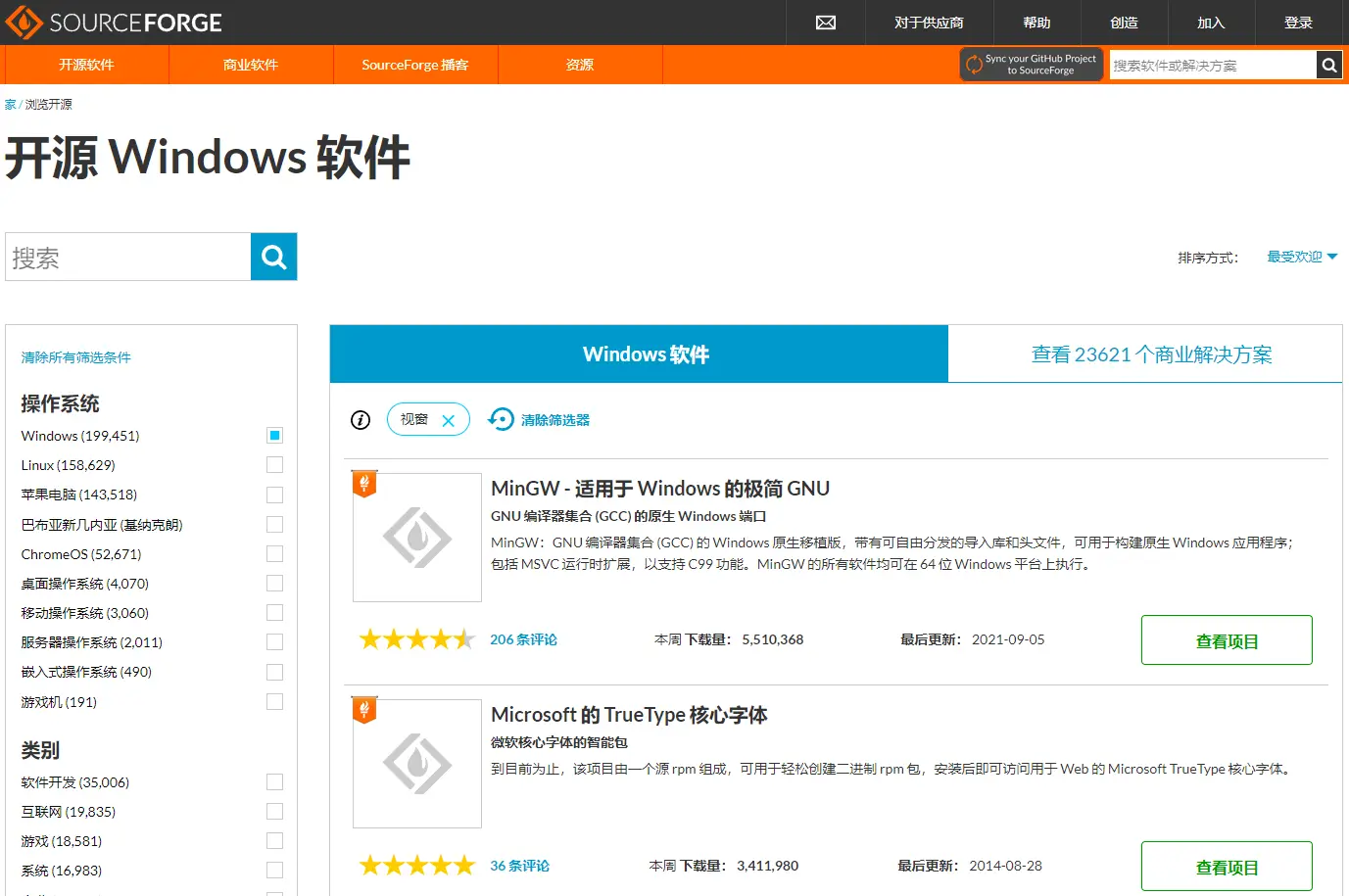Click the top navigation search magnifier icon

pyautogui.click(x=1328, y=66)
